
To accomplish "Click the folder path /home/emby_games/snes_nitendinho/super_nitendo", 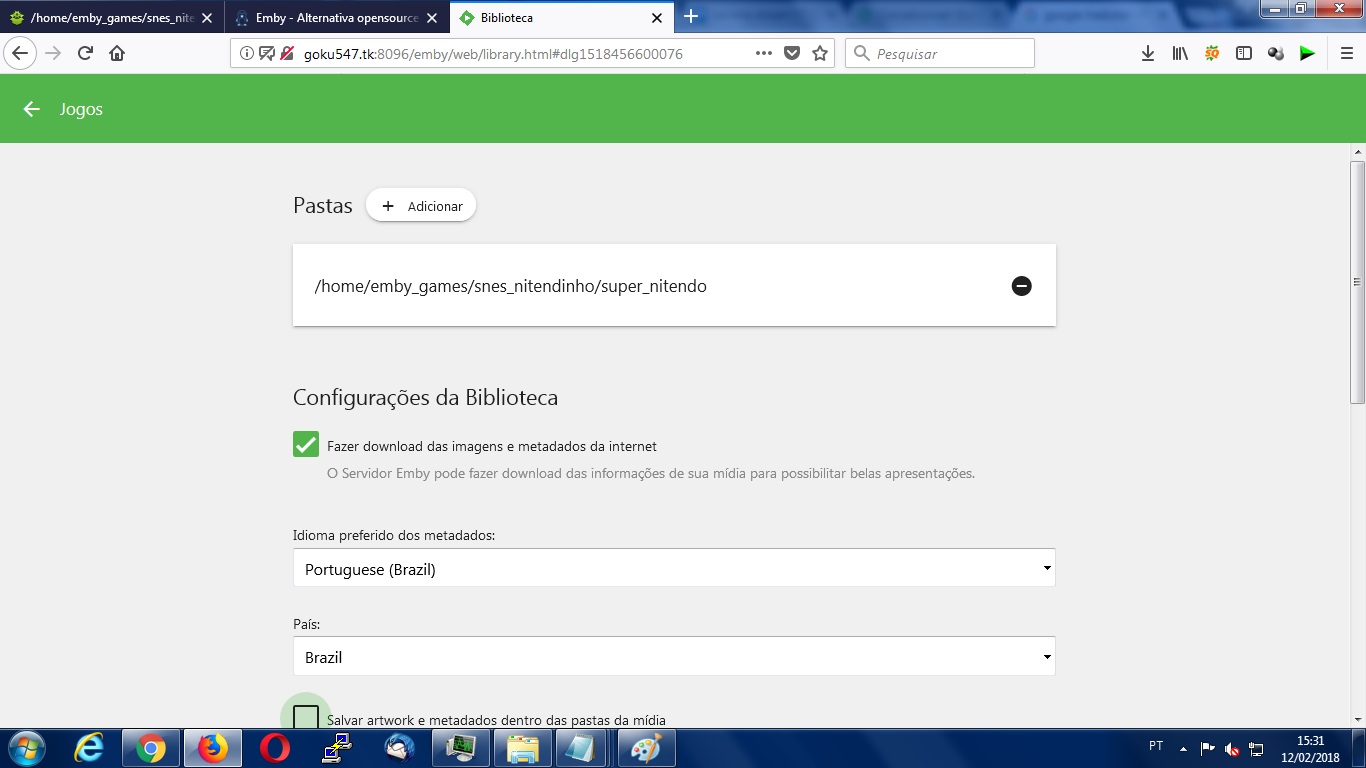I will [x=511, y=286].
